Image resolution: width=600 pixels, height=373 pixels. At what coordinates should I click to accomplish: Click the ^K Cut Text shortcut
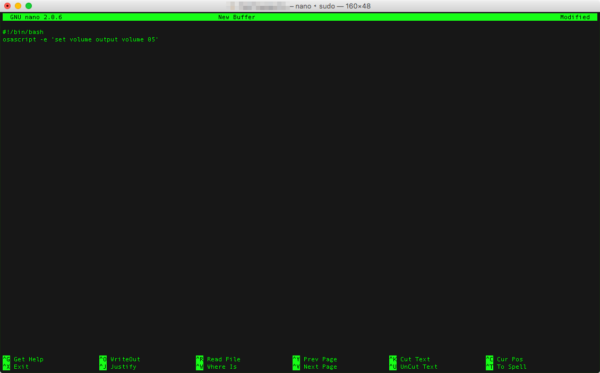[410, 359]
